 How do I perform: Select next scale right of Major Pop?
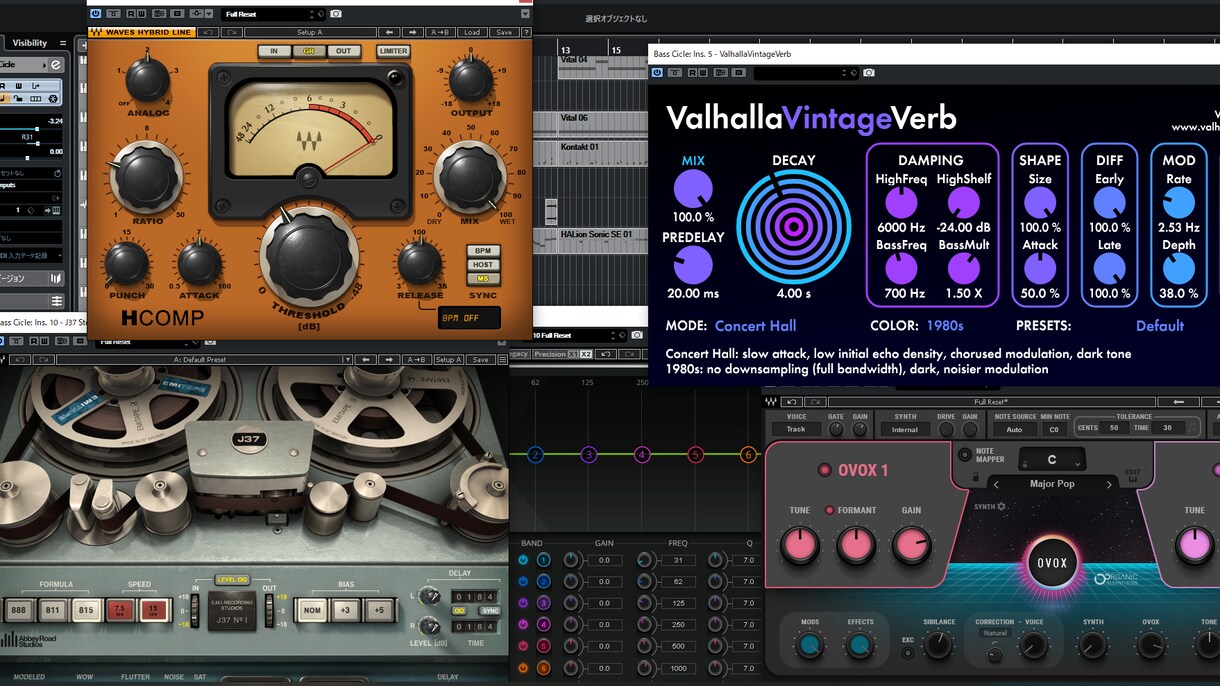coord(1108,484)
